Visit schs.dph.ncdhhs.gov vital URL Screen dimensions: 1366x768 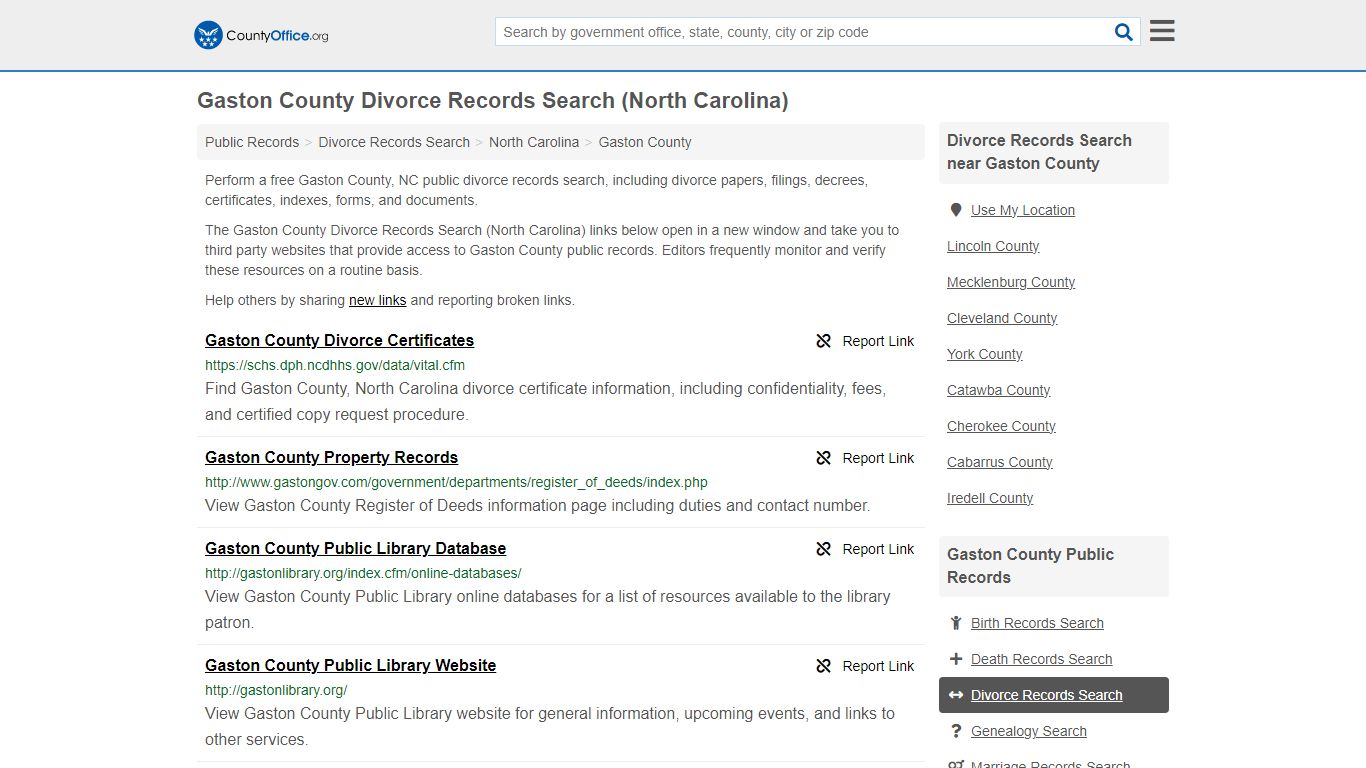335,365
